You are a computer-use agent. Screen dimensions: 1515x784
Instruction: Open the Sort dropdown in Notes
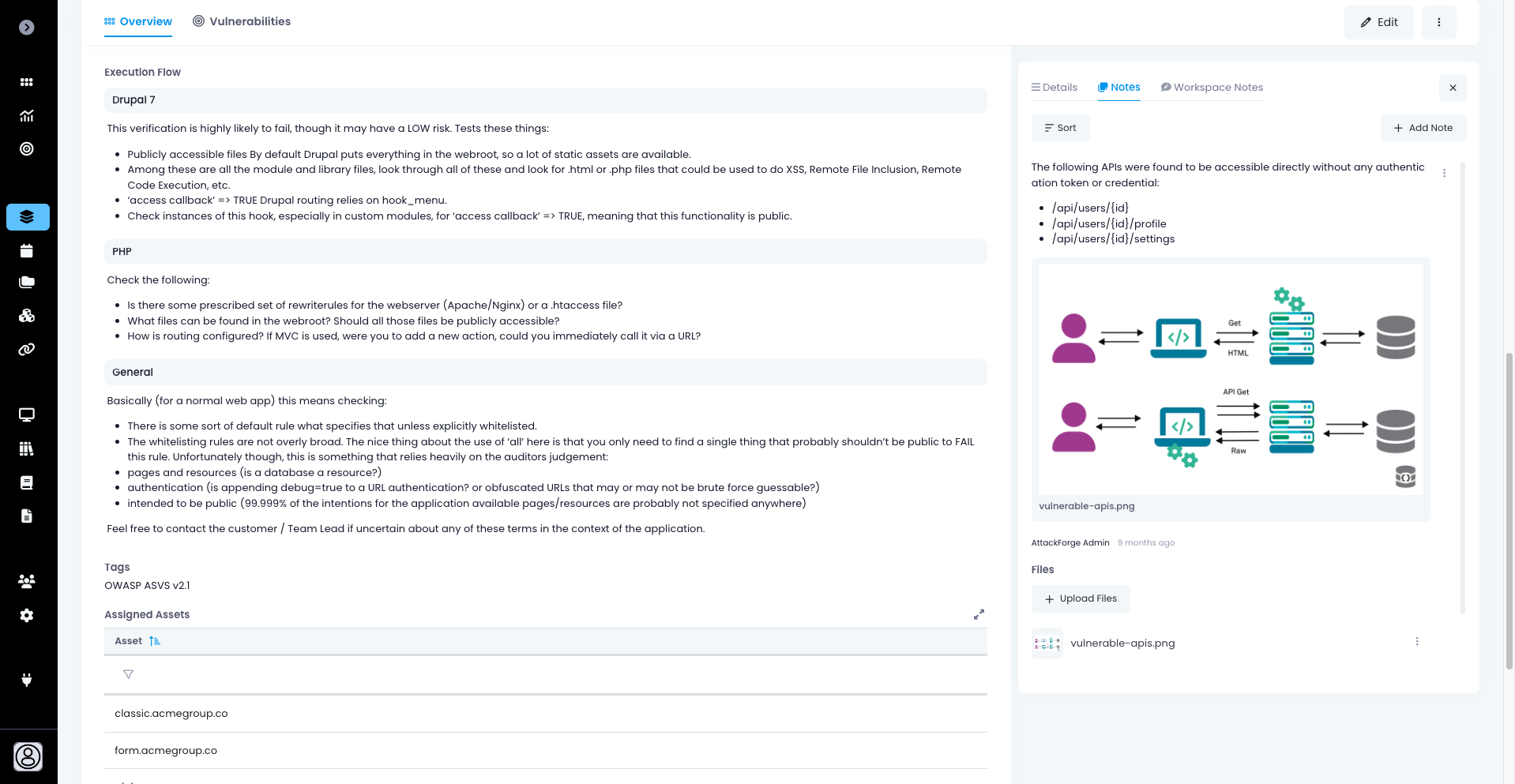[1060, 128]
